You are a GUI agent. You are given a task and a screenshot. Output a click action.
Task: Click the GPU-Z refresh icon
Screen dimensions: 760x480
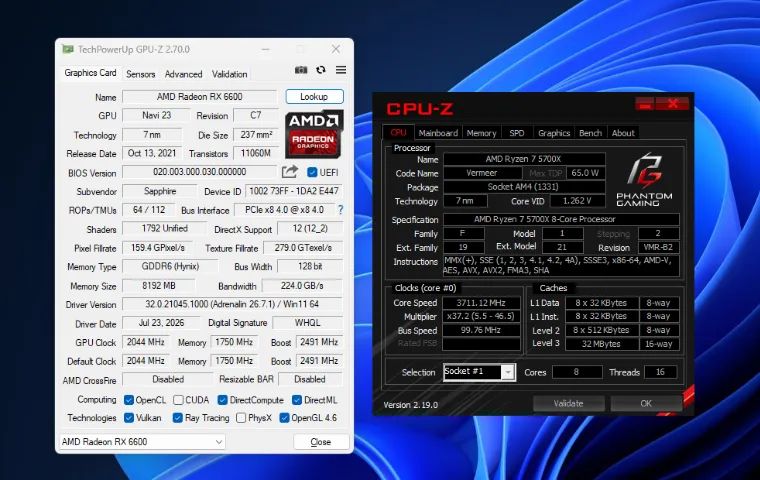321,70
